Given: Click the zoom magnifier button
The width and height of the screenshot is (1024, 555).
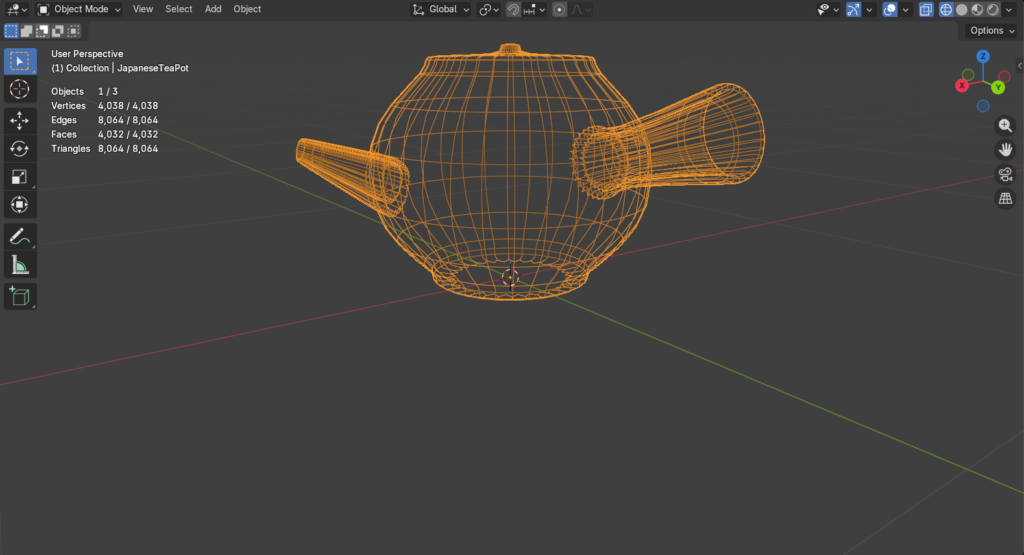Looking at the screenshot, I should point(1005,126).
